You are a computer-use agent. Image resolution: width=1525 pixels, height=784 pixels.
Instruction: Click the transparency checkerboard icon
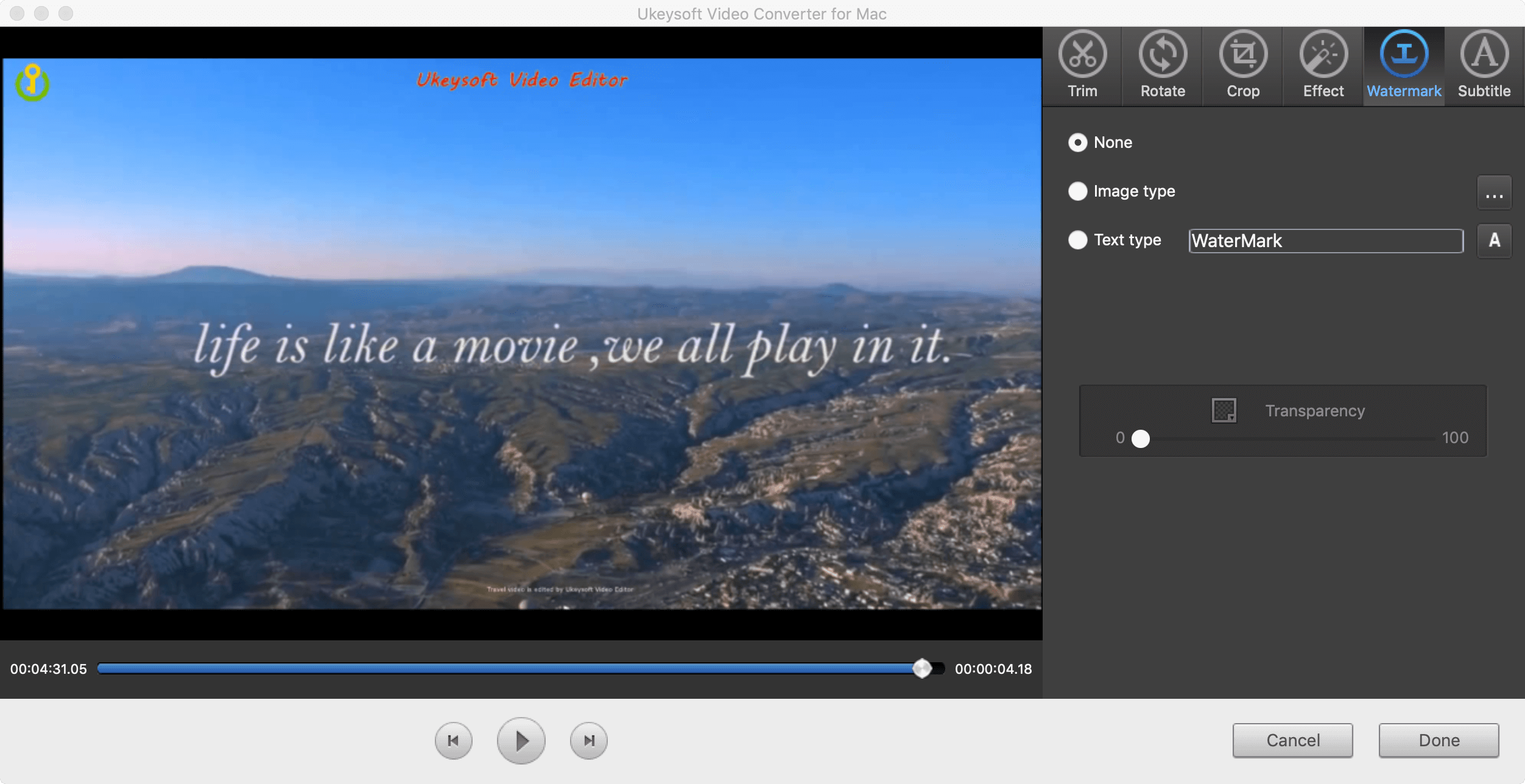click(1223, 410)
